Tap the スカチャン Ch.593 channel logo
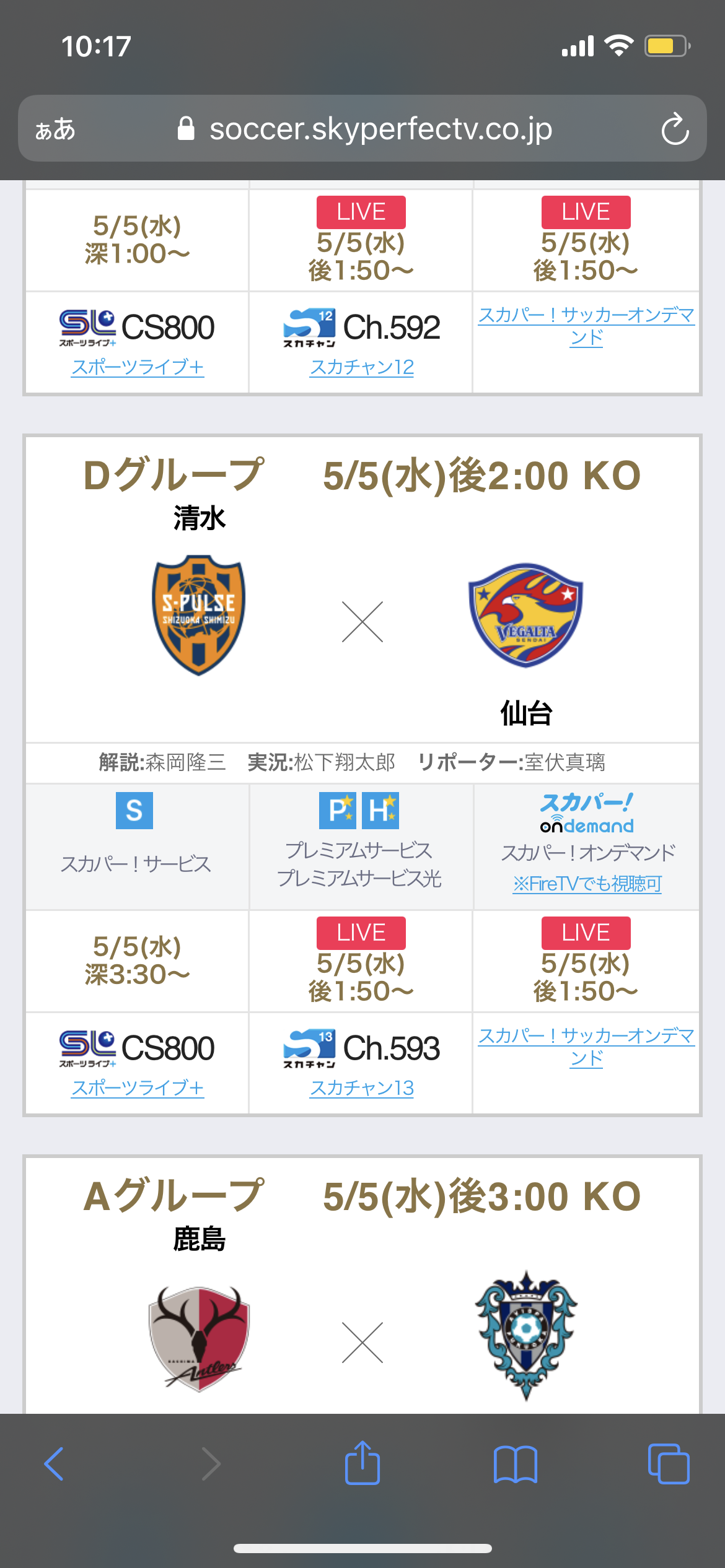Image resolution: width=725 pixels, height=1568 pixels. (309, 1048)
